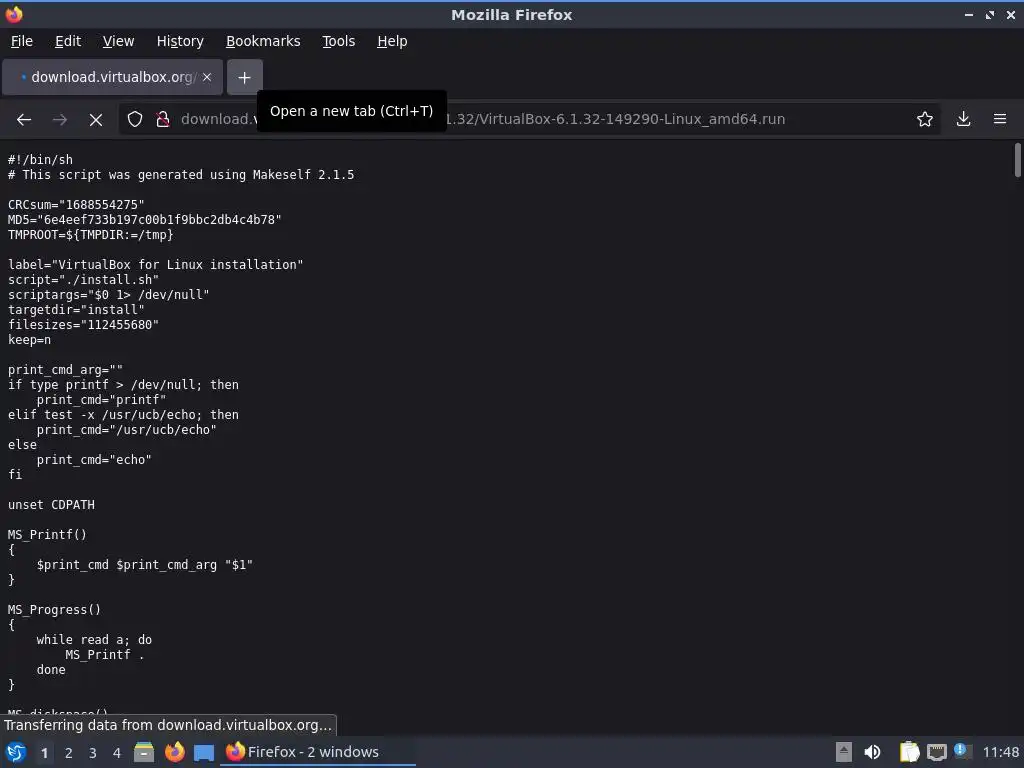Open the volume speaker tray icon
The width and height of the screenshot is (1024, 768).
872,752
